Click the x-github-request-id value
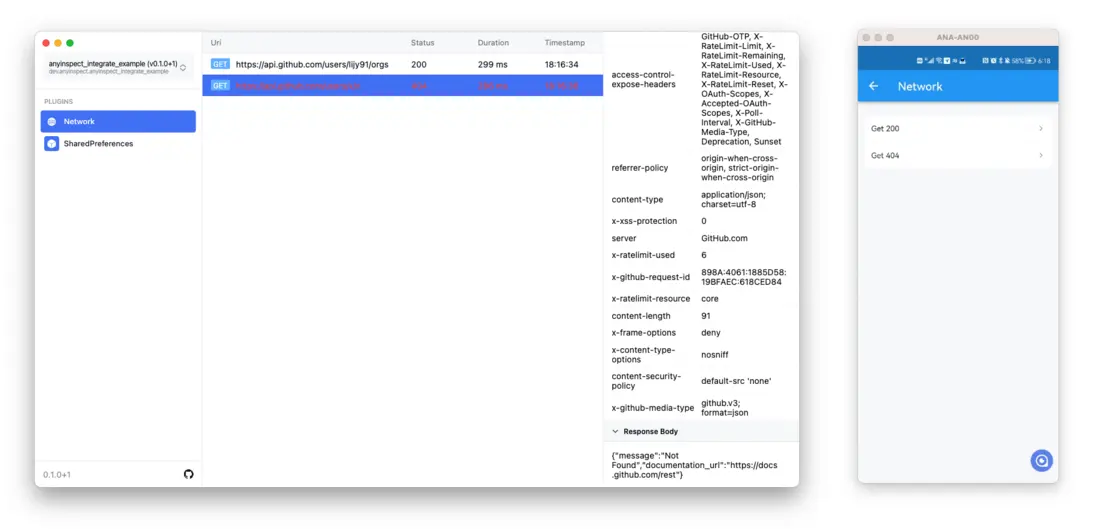 click(x=744, y=277)
